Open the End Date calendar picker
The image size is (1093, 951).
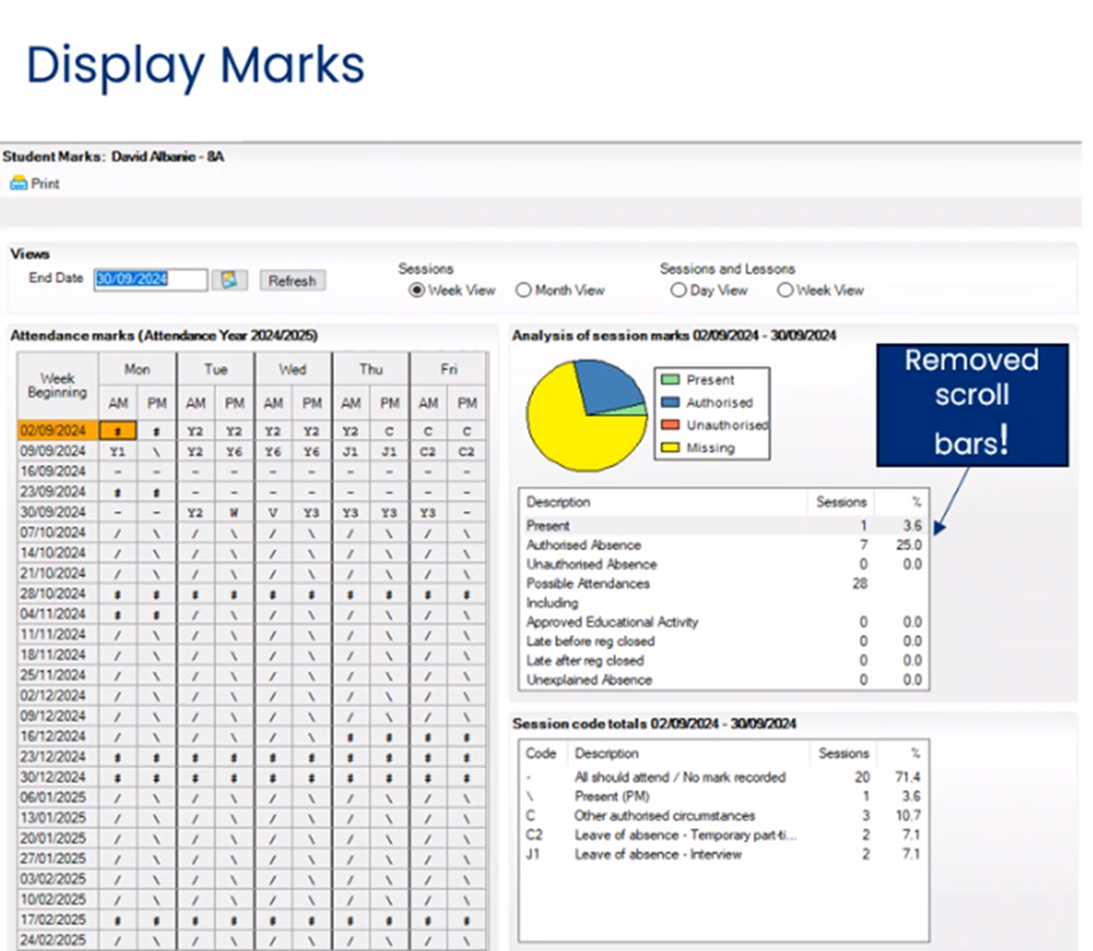tap(229, 281)
